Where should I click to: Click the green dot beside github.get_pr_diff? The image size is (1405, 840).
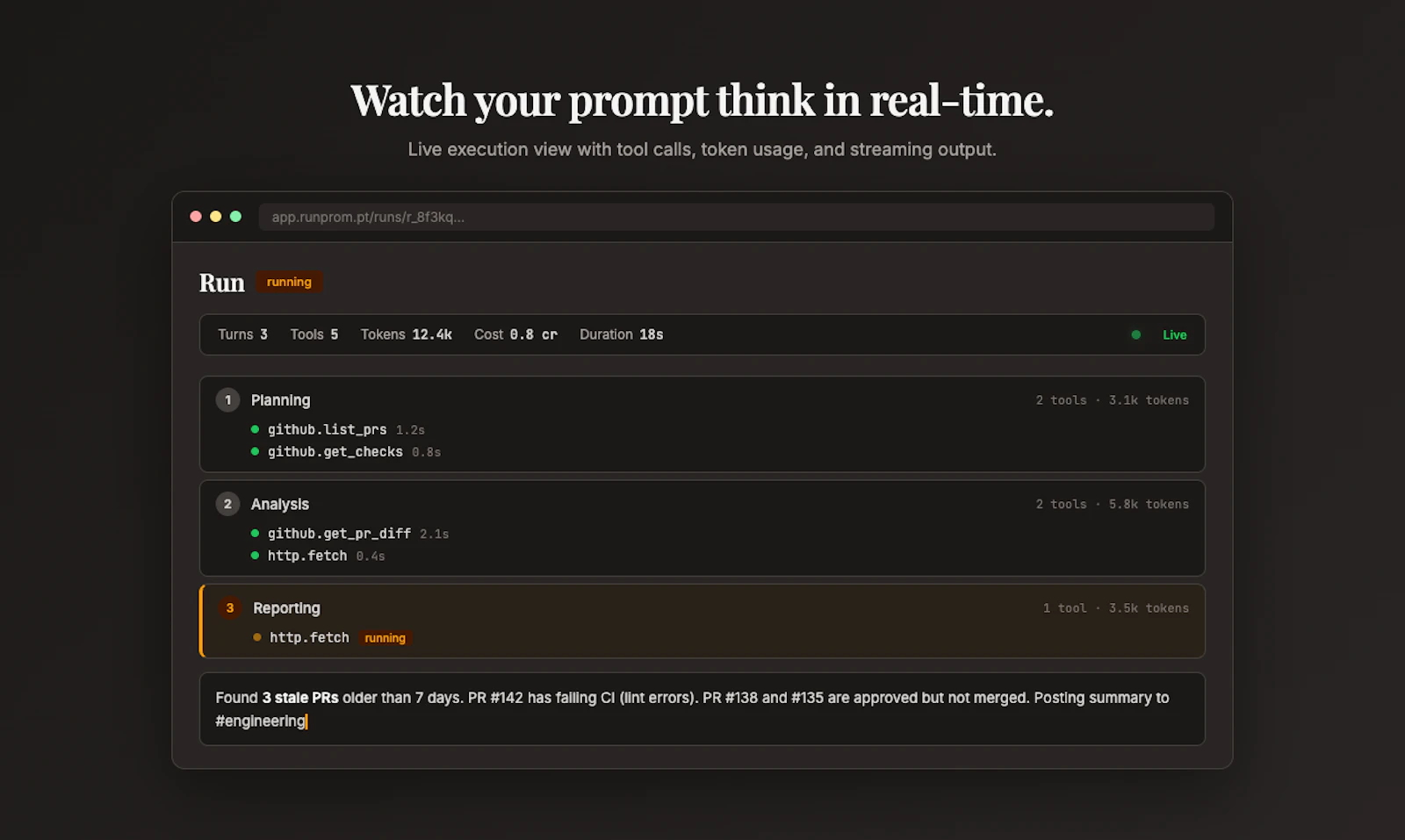pos(255,533)
